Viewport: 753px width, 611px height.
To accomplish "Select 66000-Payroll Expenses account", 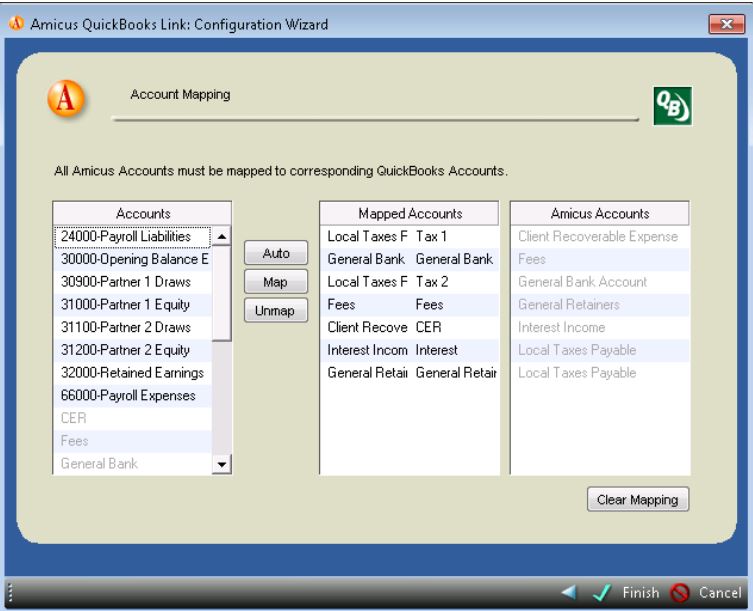I will click(133, 396).
